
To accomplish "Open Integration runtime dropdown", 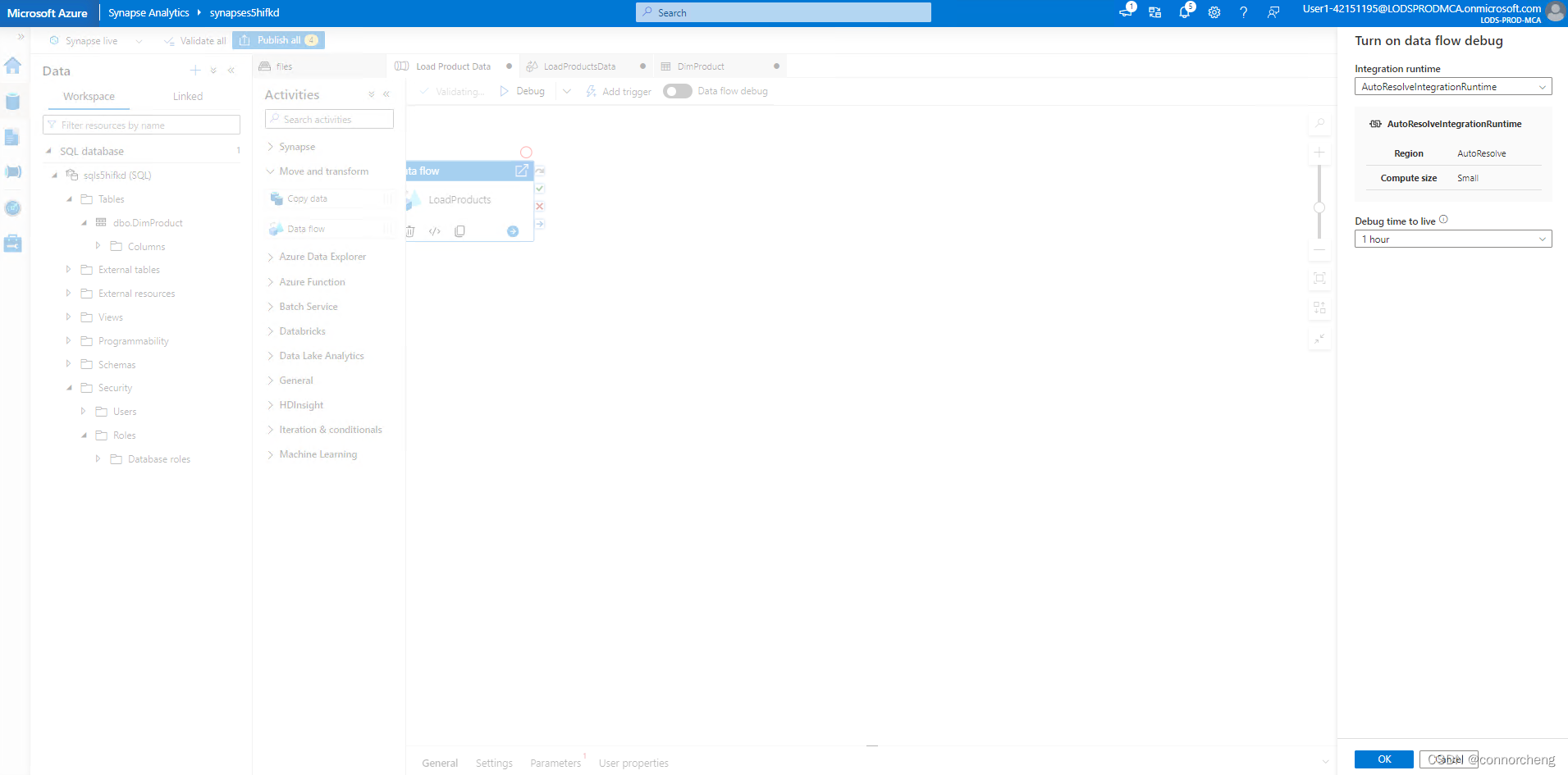I will click(1453, 87).
